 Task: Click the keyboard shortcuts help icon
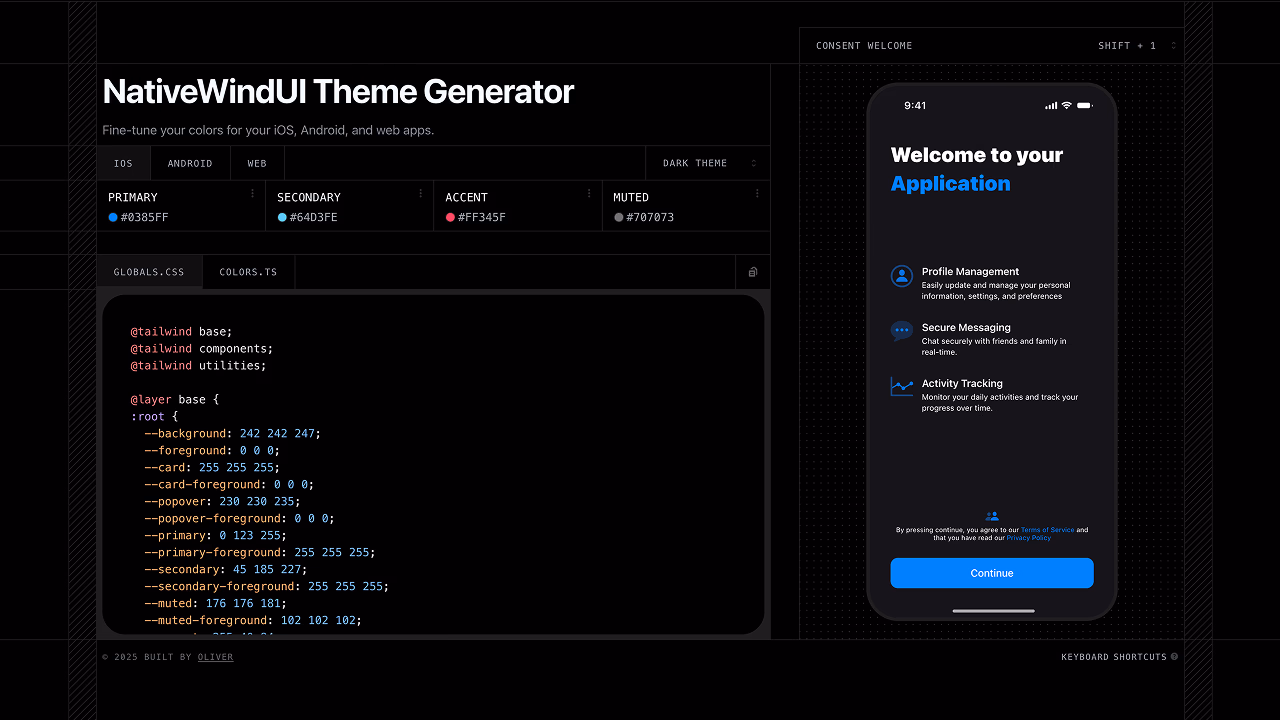(x=1174, y=657)
